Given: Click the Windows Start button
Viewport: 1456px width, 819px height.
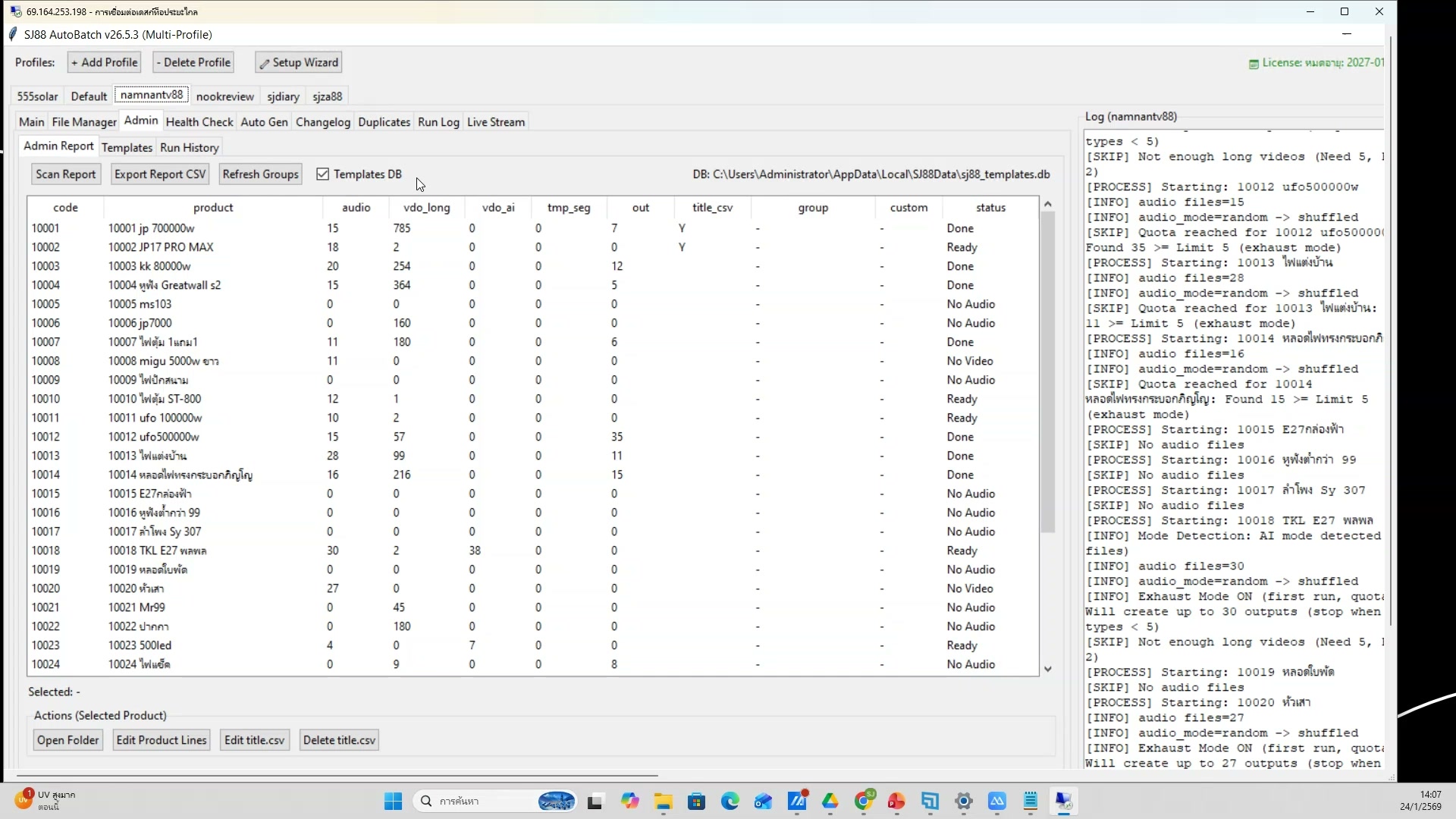Looking at the screenshot, I should (393, 802).
